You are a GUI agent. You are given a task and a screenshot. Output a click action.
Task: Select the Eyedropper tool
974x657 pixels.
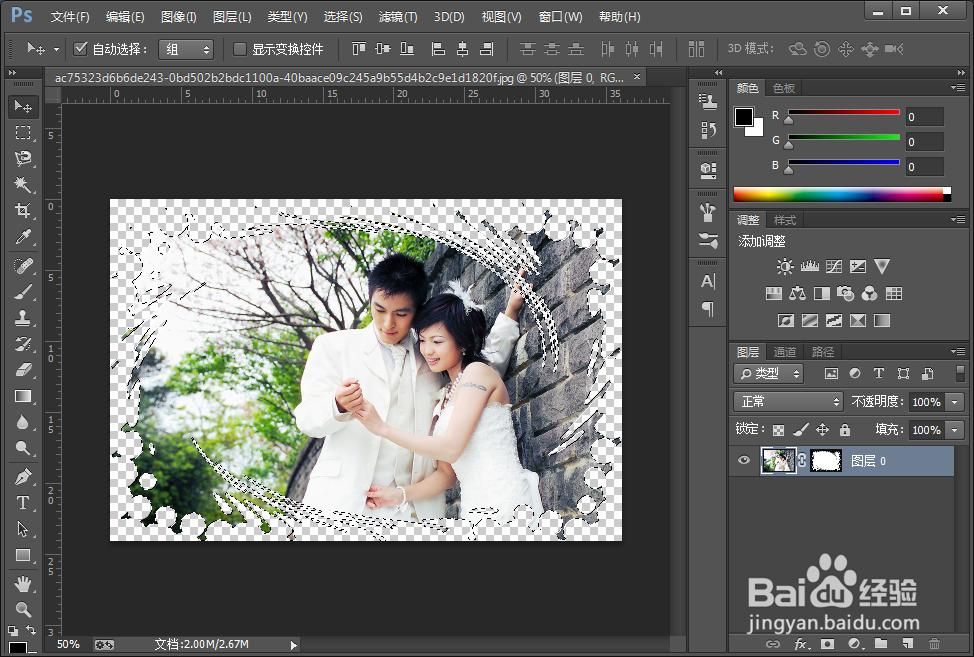23,237
